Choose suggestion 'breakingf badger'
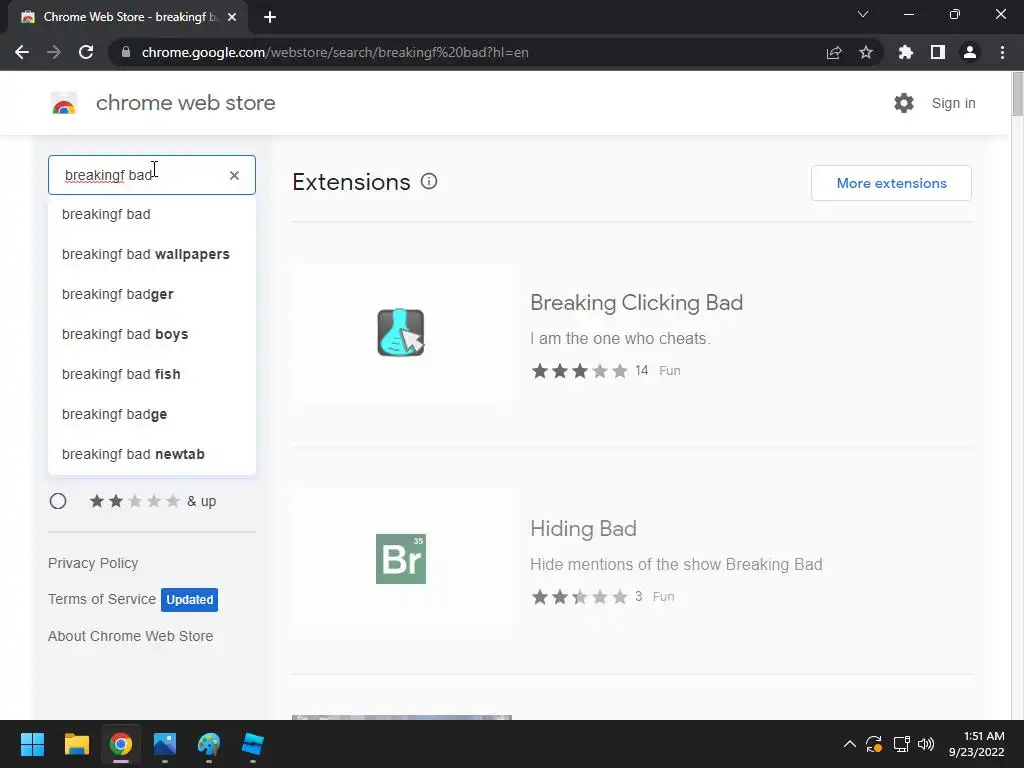The image size is (1024, 768). (x=152, y=294)
